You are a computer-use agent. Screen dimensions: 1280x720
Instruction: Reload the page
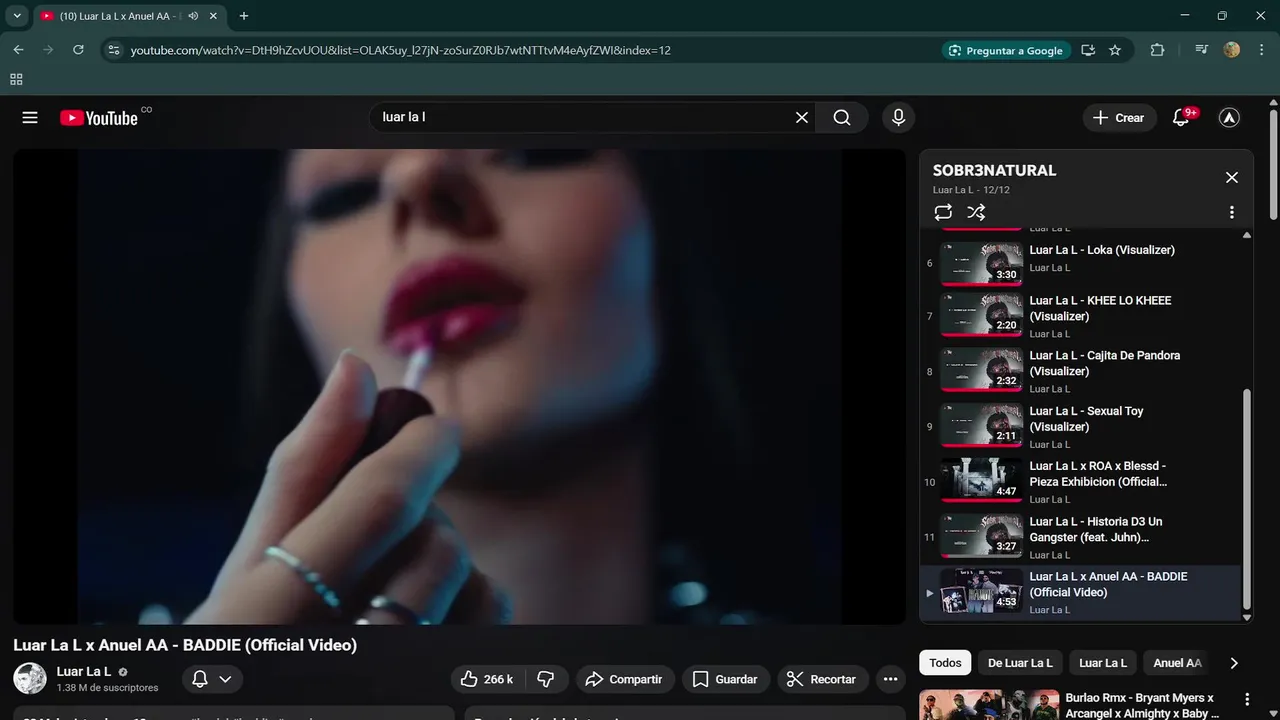tap(78, 50)
